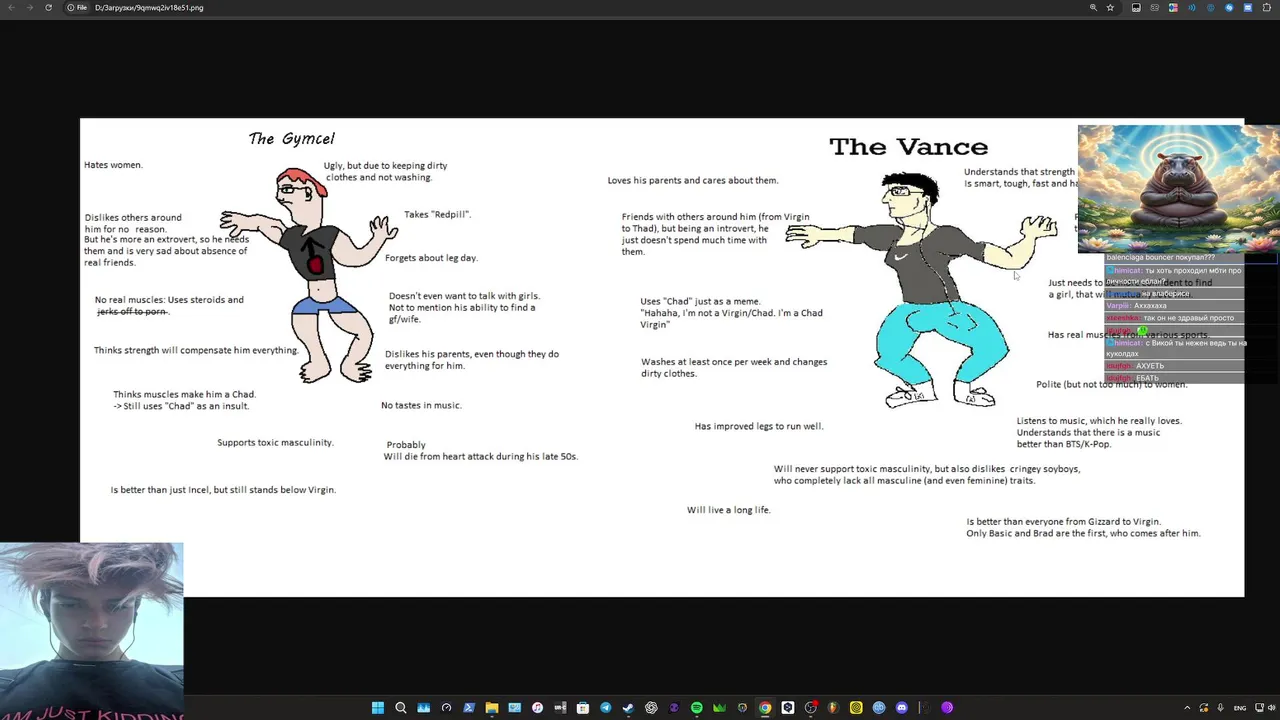The height and width of the screenshot is (720, 1280).
Task: Click the microphone tray icon
Action: (1220, 708)
